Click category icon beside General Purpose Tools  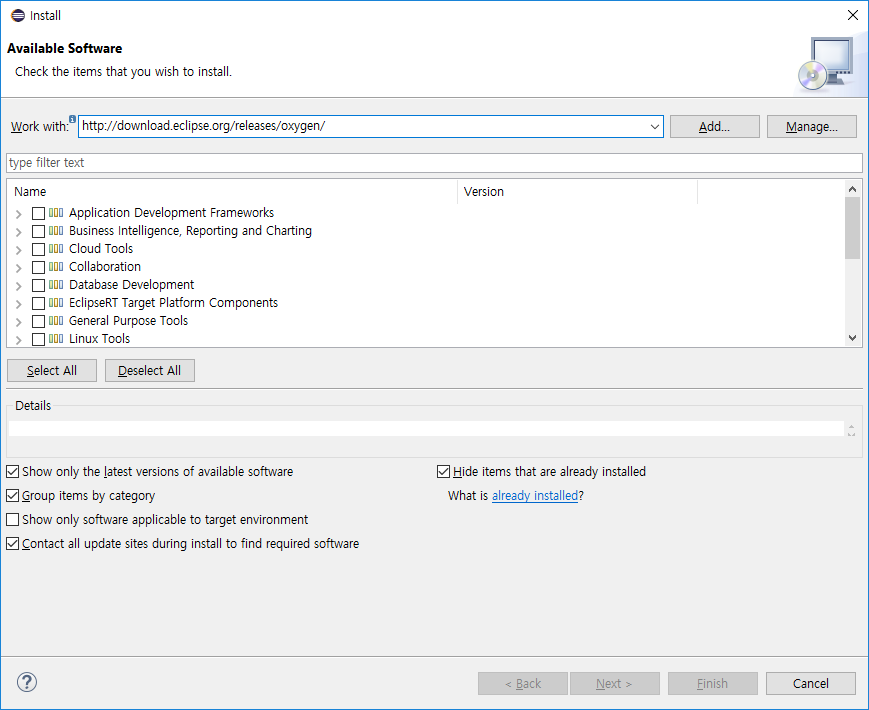tap(56, 320)
